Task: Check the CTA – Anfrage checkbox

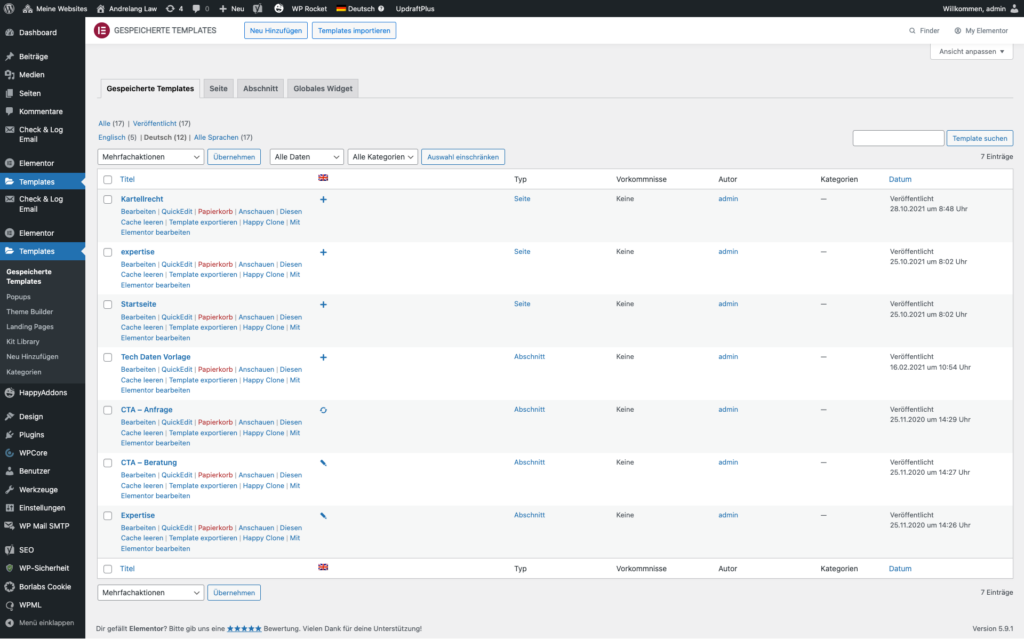Action: [108, 410]
